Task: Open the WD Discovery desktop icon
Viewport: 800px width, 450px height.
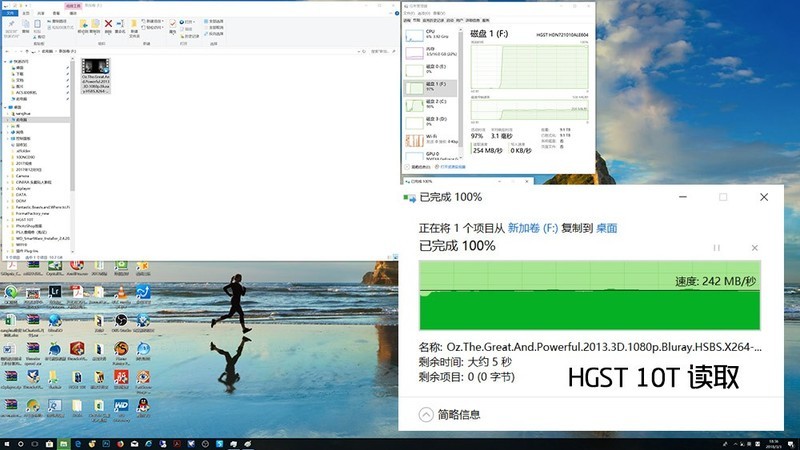Action: click(x=121, y=408)
